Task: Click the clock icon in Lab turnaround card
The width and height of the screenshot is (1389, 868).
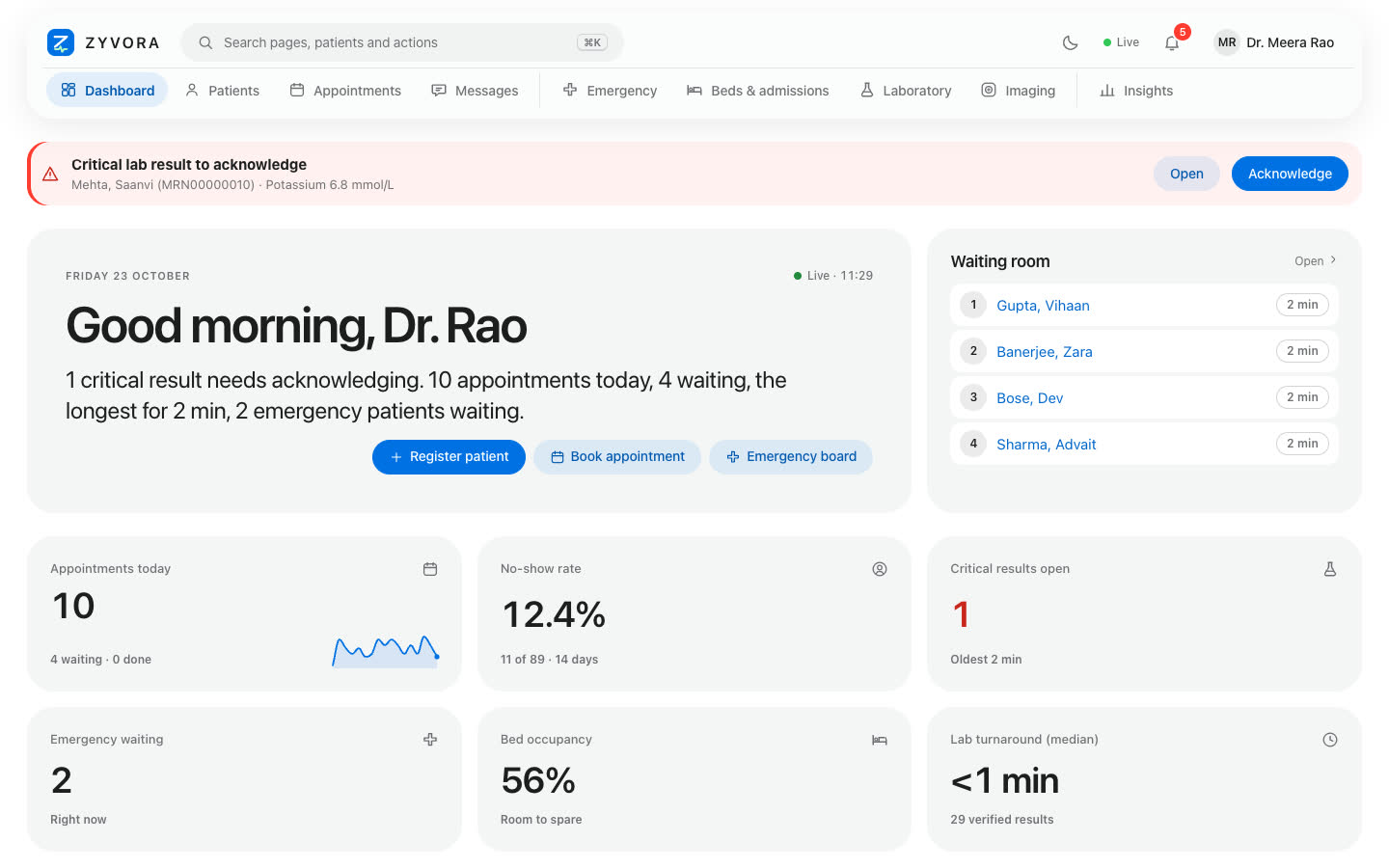Action: (1330, 740)
